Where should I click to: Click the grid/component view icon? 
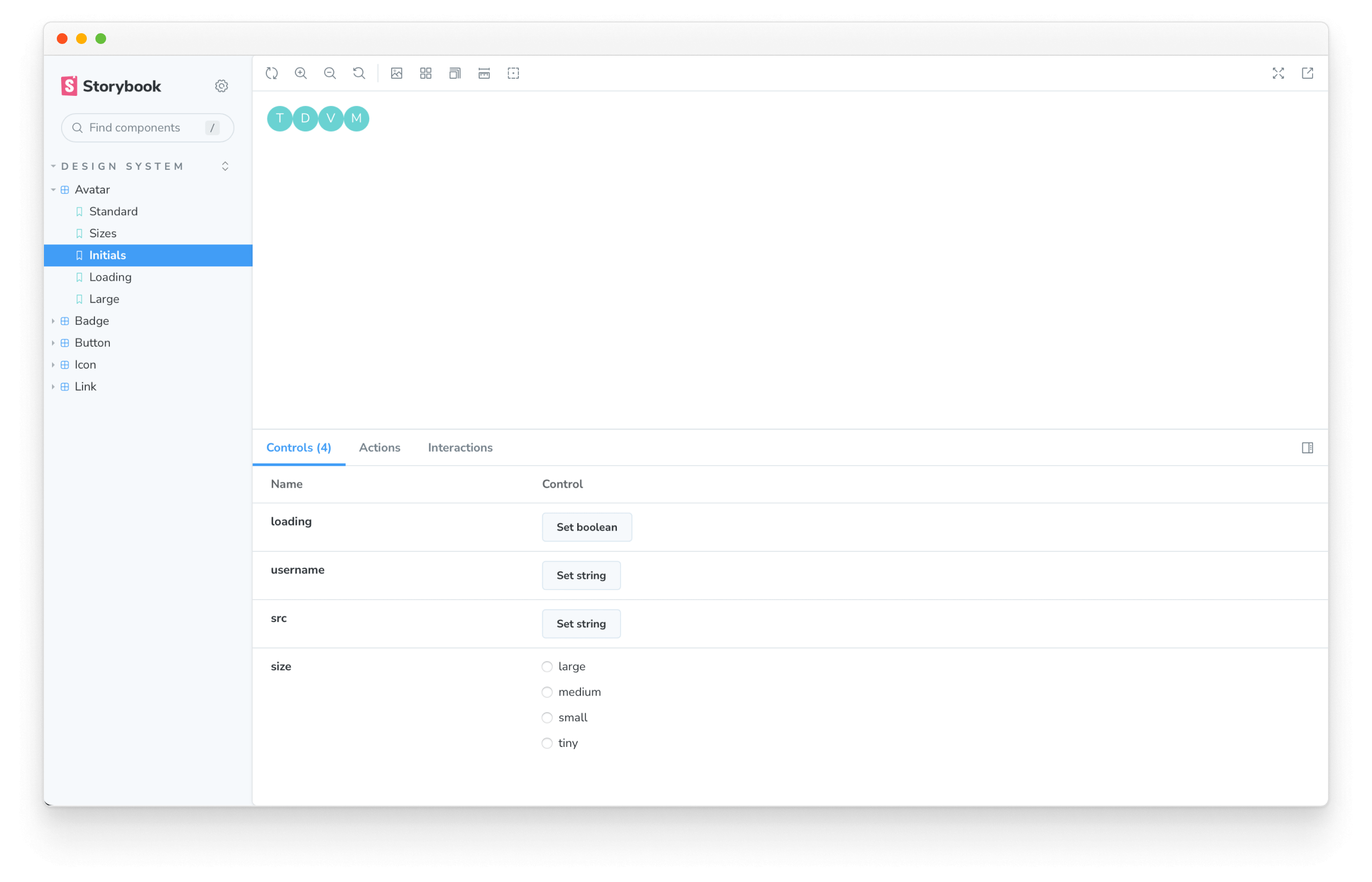426,73
